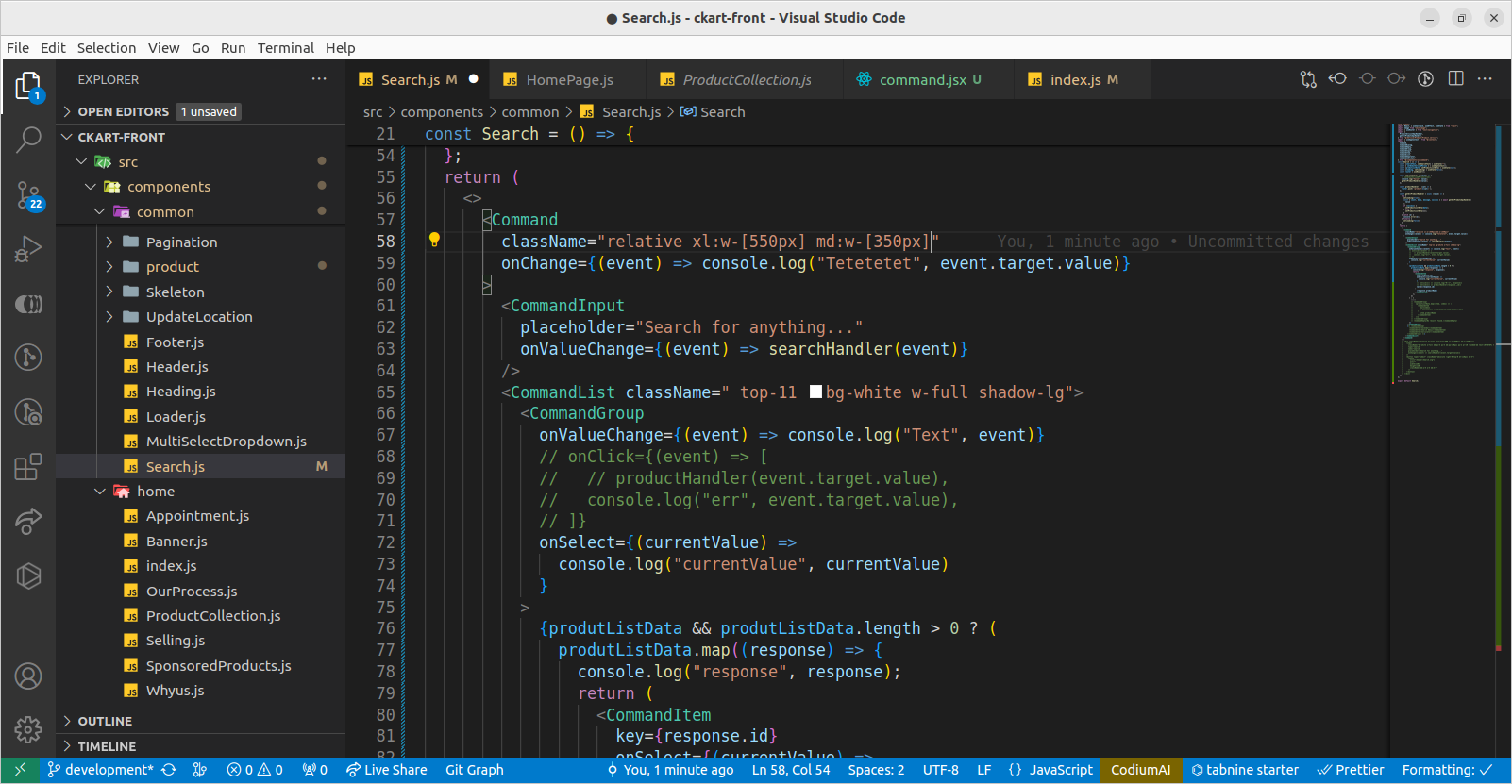Toggle Prettier formatter in status bar
This screenshot has width=1512, height=784.
click(1351, 770)
